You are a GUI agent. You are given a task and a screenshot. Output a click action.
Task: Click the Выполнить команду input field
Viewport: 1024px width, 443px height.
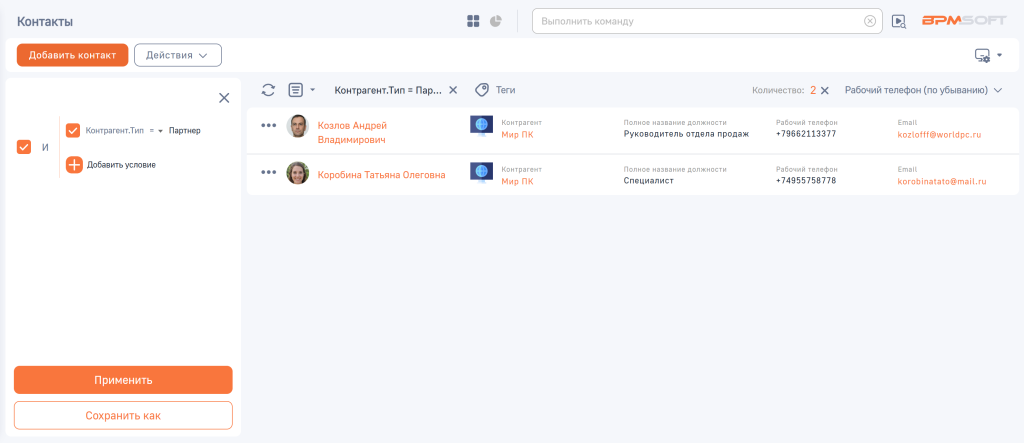(x=698, y=21)
